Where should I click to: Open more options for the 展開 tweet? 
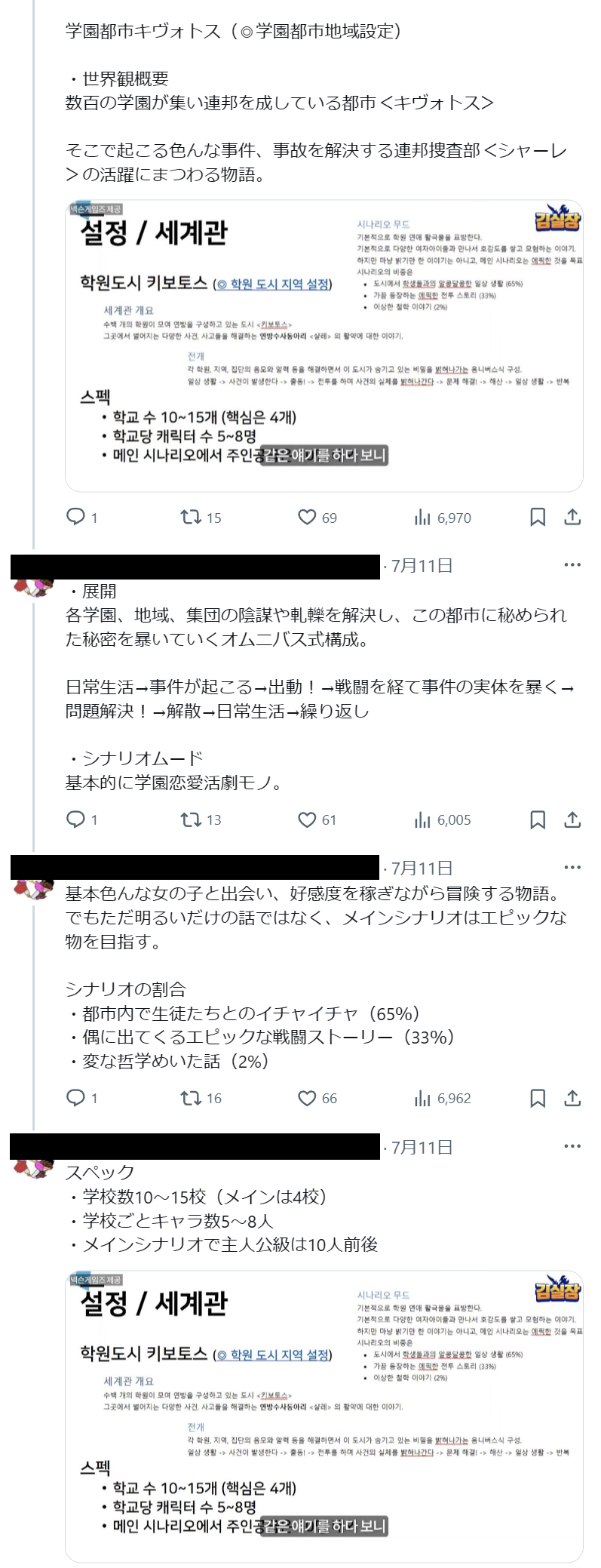[572, 564]
